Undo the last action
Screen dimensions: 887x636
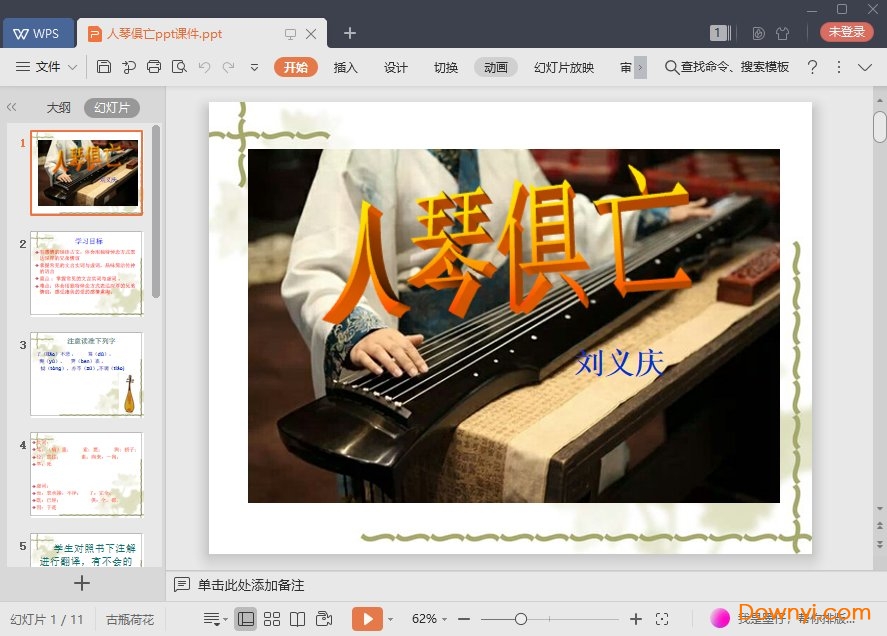click(x=204, y=68)
